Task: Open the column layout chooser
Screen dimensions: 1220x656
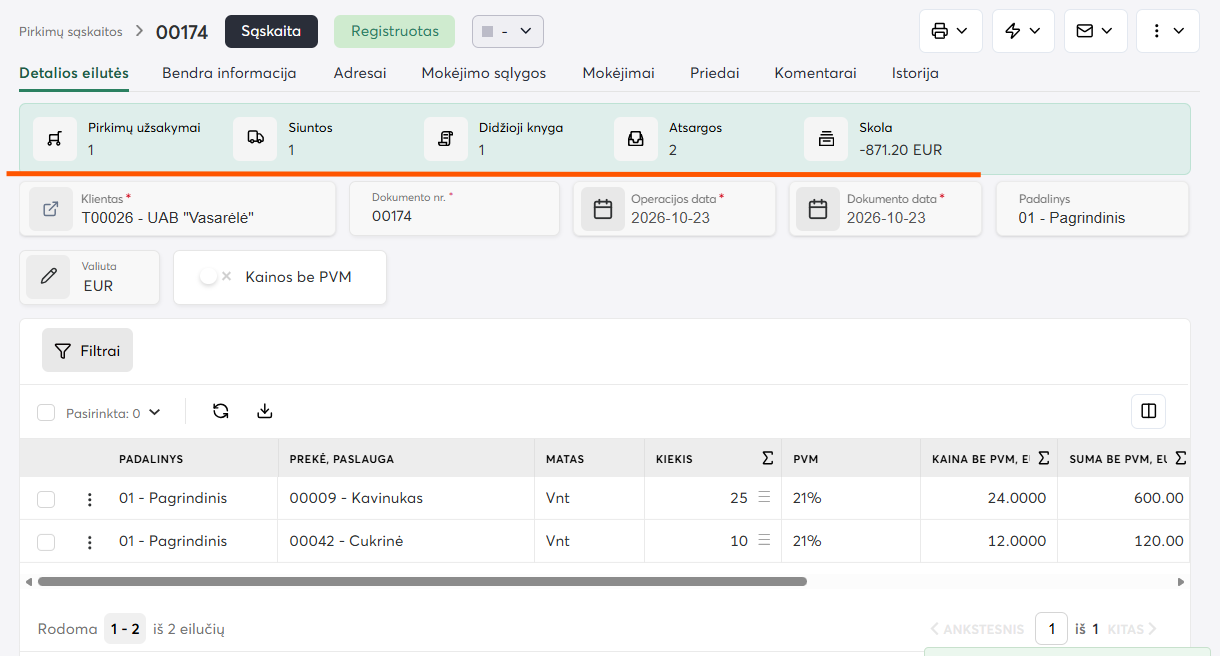Action: (1148, 411)
